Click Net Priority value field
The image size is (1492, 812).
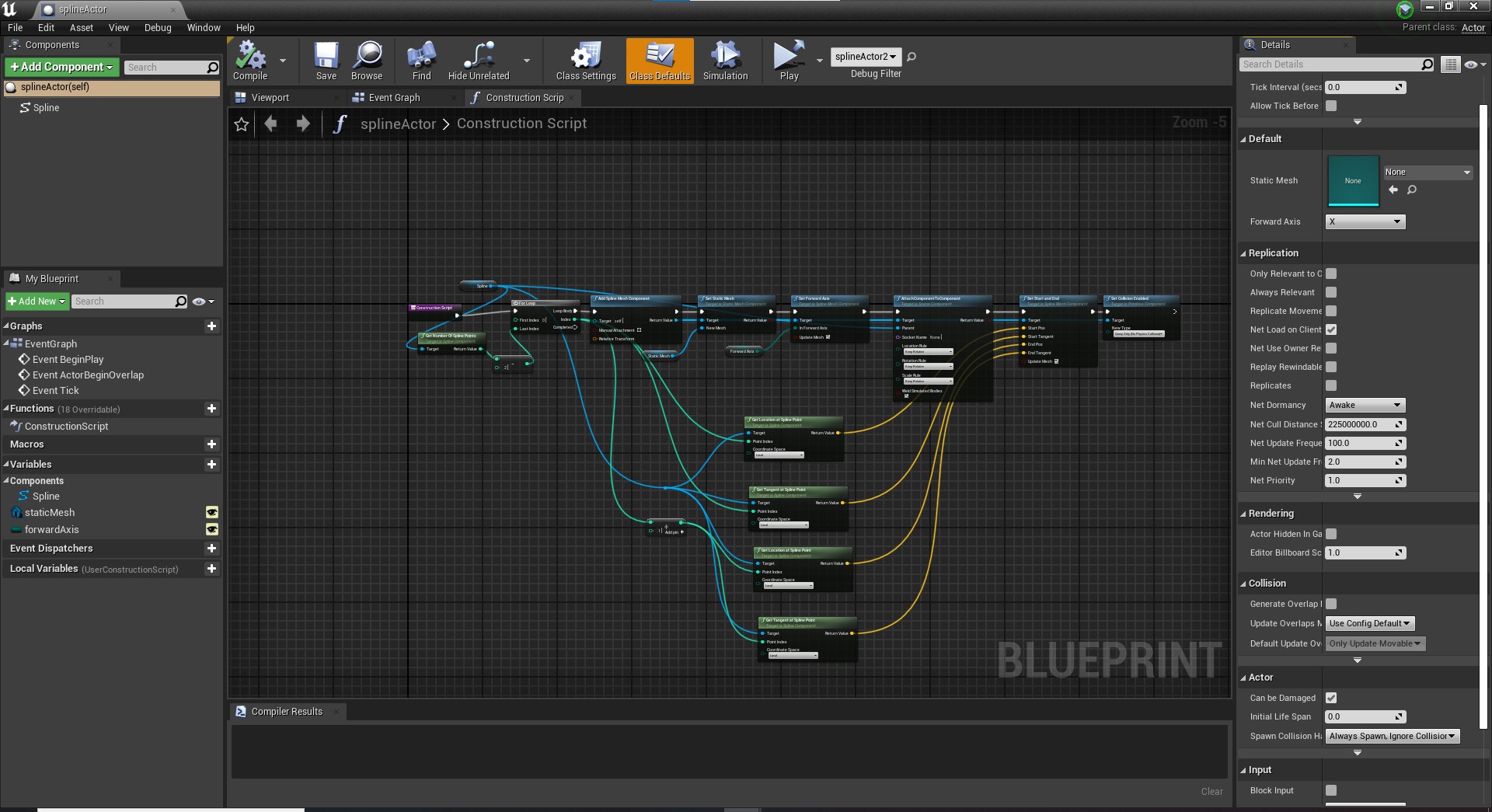tap(1365, 481)
